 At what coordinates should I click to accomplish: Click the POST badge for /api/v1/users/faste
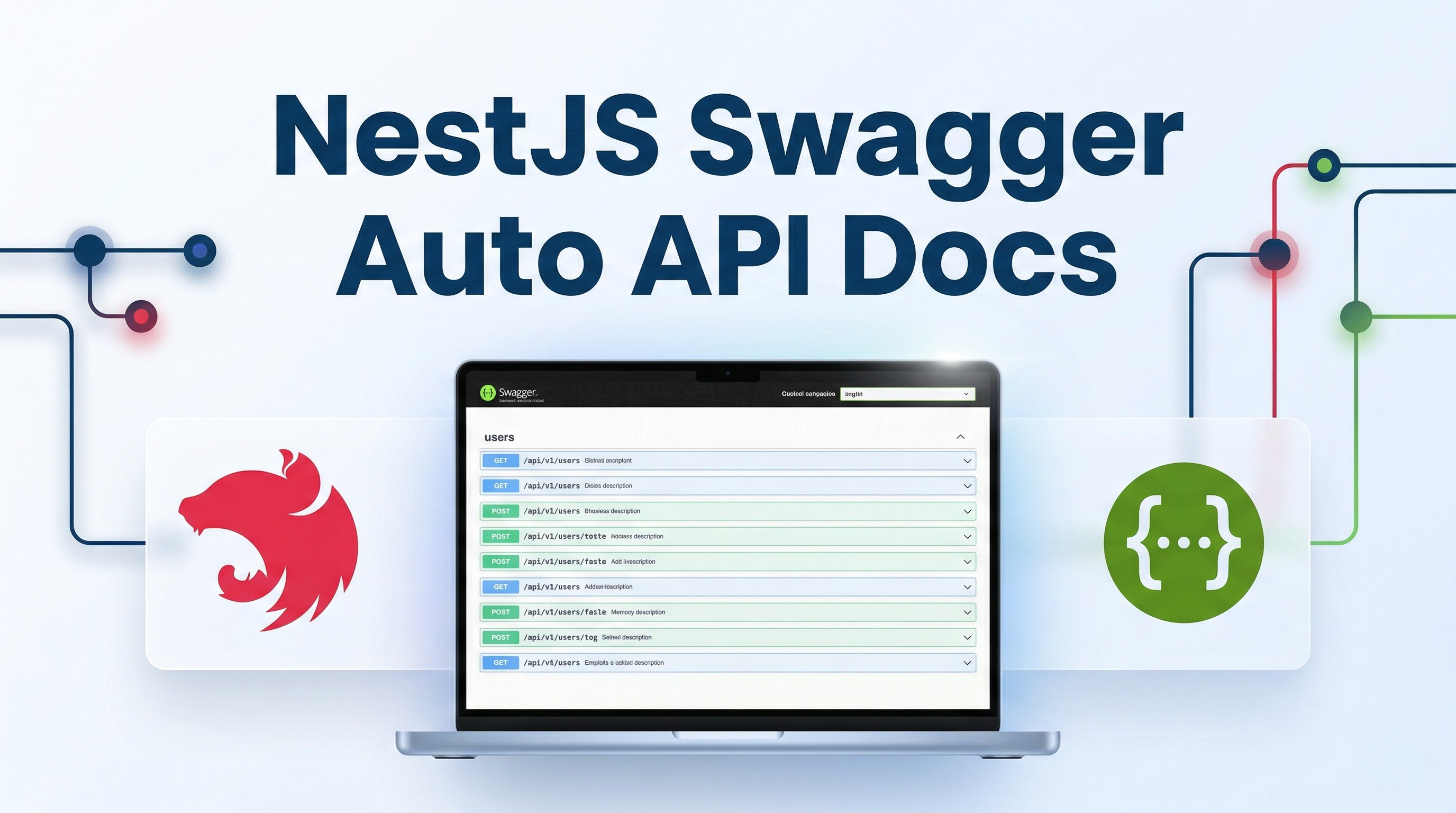[x=500, y=562]
